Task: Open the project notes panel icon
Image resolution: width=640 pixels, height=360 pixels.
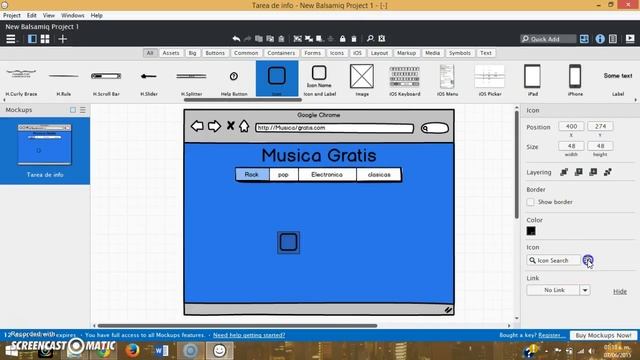Action: (613, 39)
